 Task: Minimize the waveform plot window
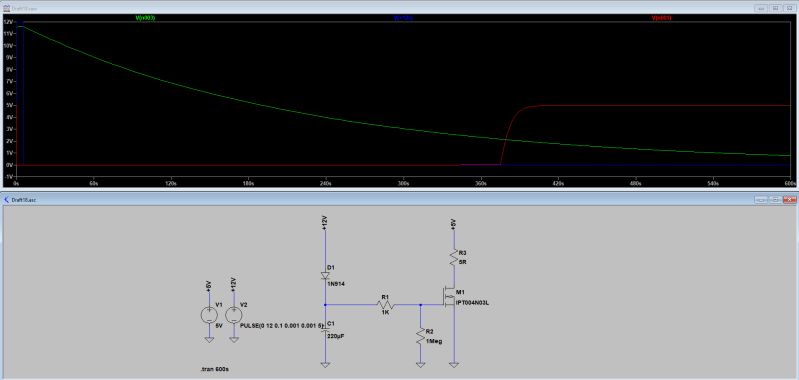pos(761,9)
